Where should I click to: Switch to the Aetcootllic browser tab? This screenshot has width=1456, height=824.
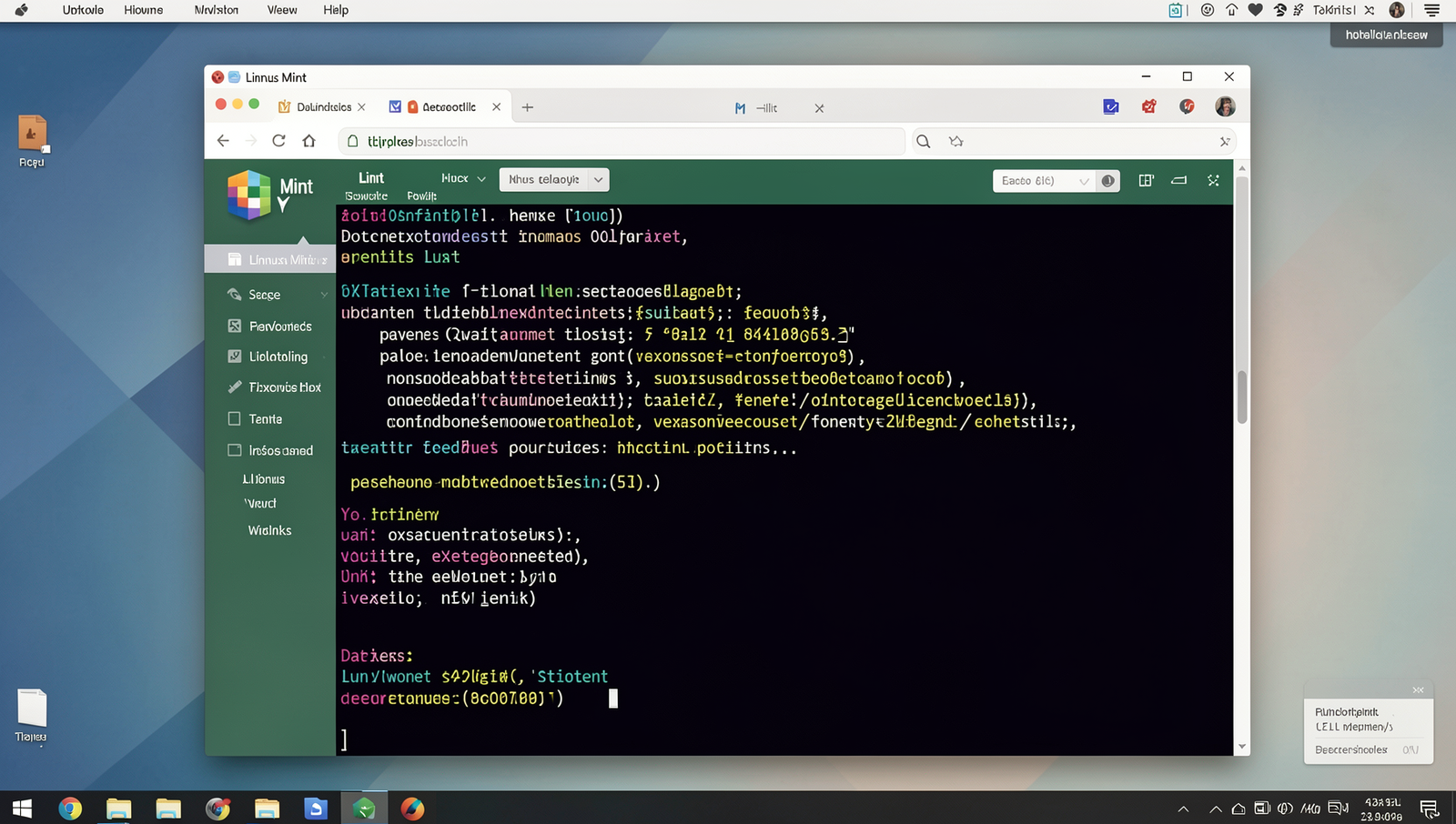446,106
